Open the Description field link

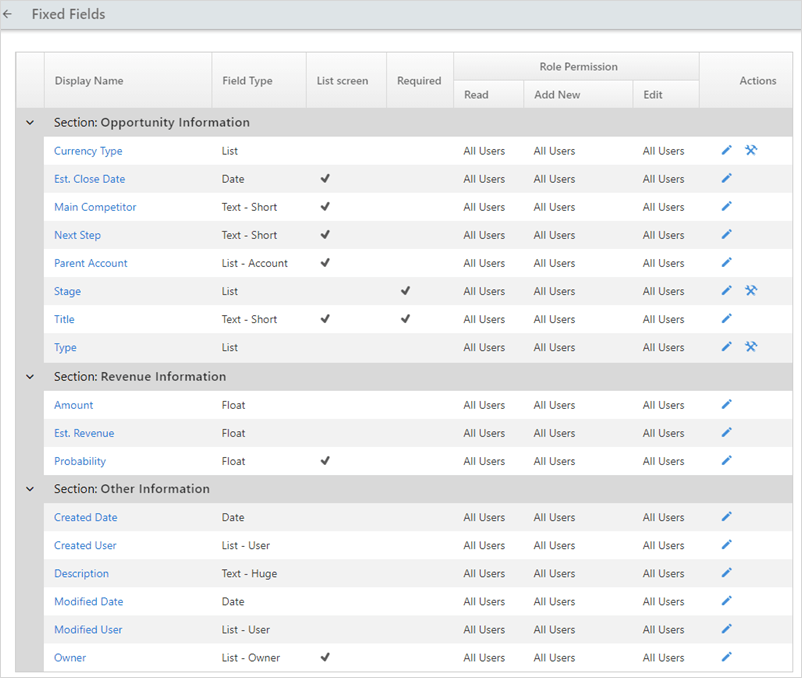coord(81,574)
